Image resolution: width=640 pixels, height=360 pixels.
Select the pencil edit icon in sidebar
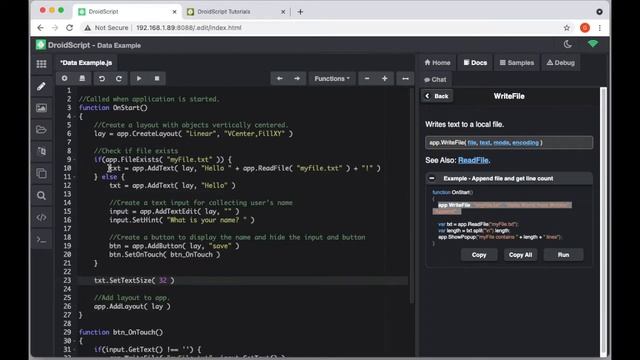pyautogui.click(x=41, y=87)
